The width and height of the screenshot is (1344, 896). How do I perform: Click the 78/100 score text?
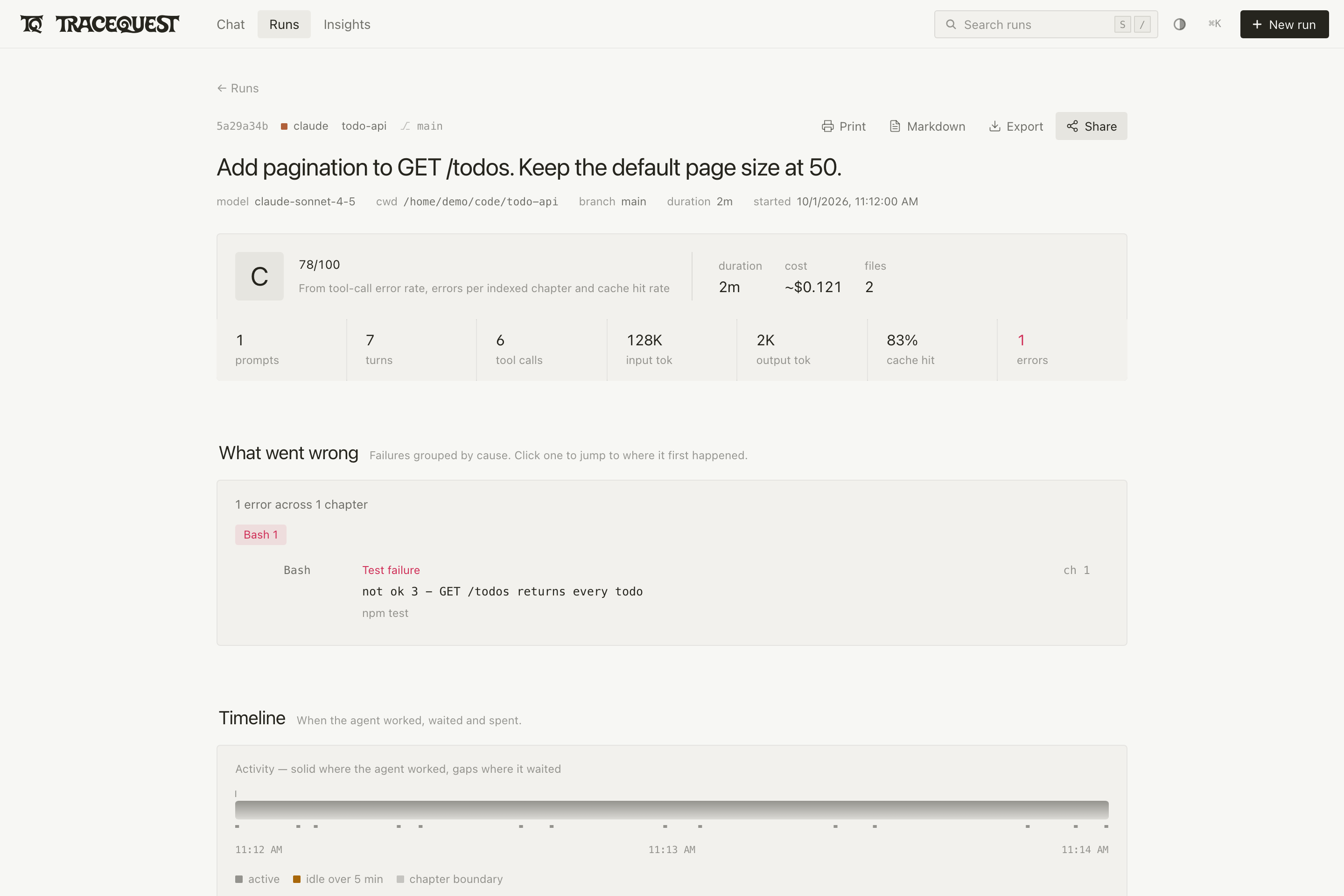pos(319,265)
